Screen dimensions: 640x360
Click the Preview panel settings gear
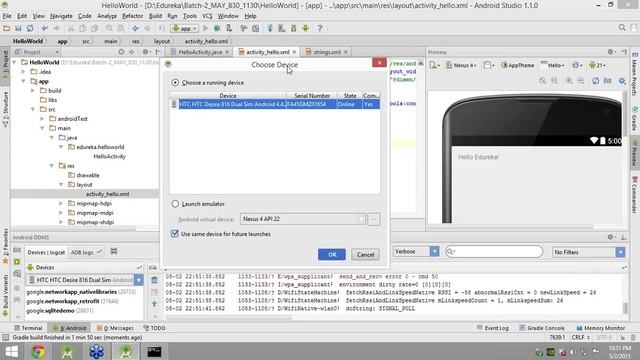click(610, 52)
